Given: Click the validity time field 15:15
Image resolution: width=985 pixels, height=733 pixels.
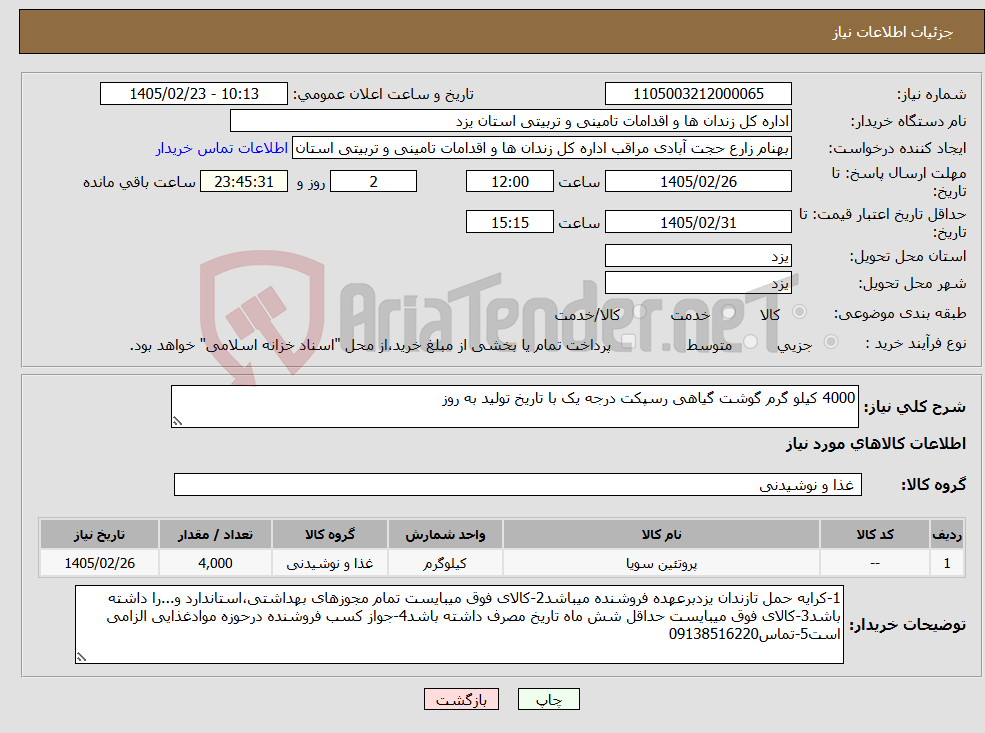Looking at the screenshot, I should 509,222.
